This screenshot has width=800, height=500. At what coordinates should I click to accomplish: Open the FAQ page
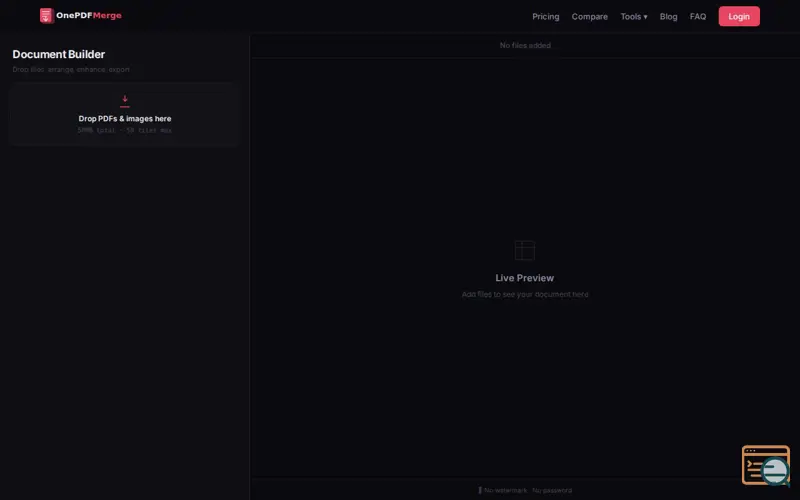point(697,16)
